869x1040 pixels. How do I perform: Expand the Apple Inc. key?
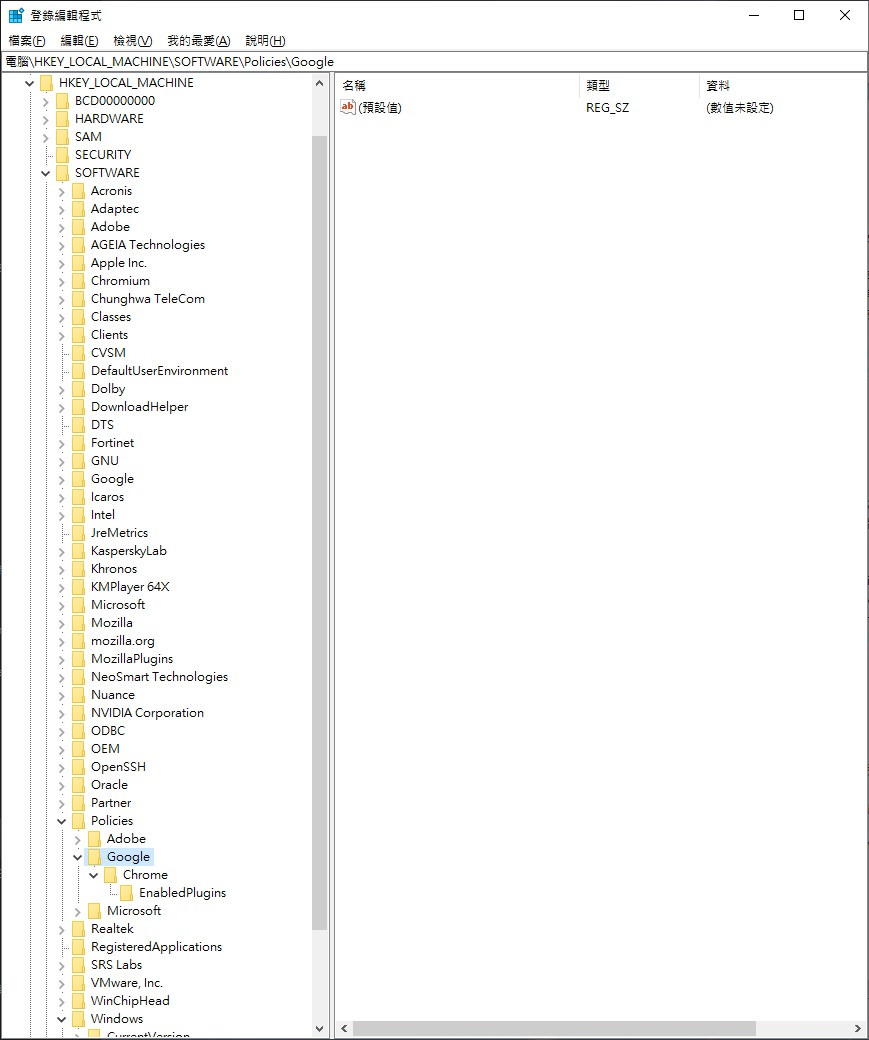61,263
